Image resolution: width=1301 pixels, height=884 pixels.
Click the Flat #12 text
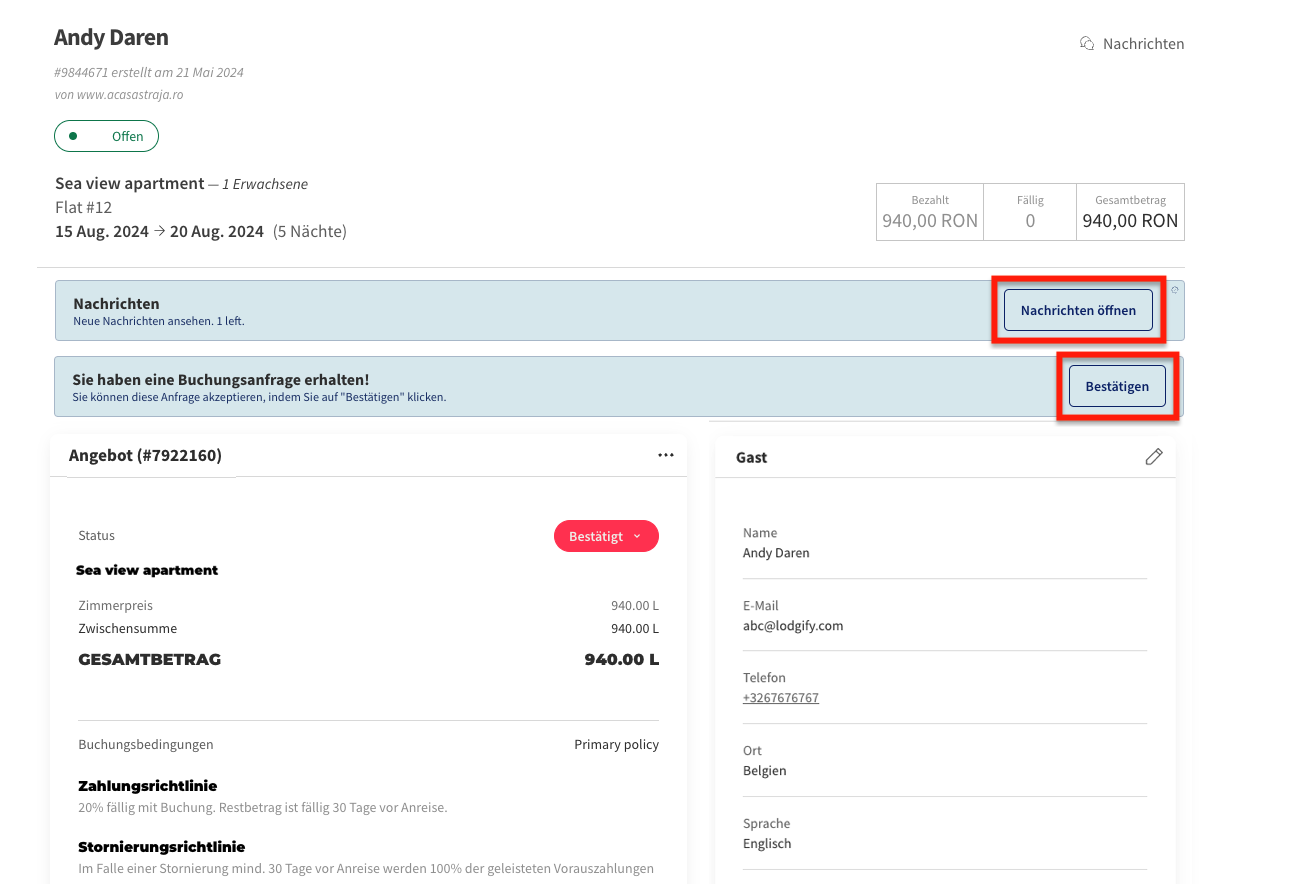tap(84, 208)
